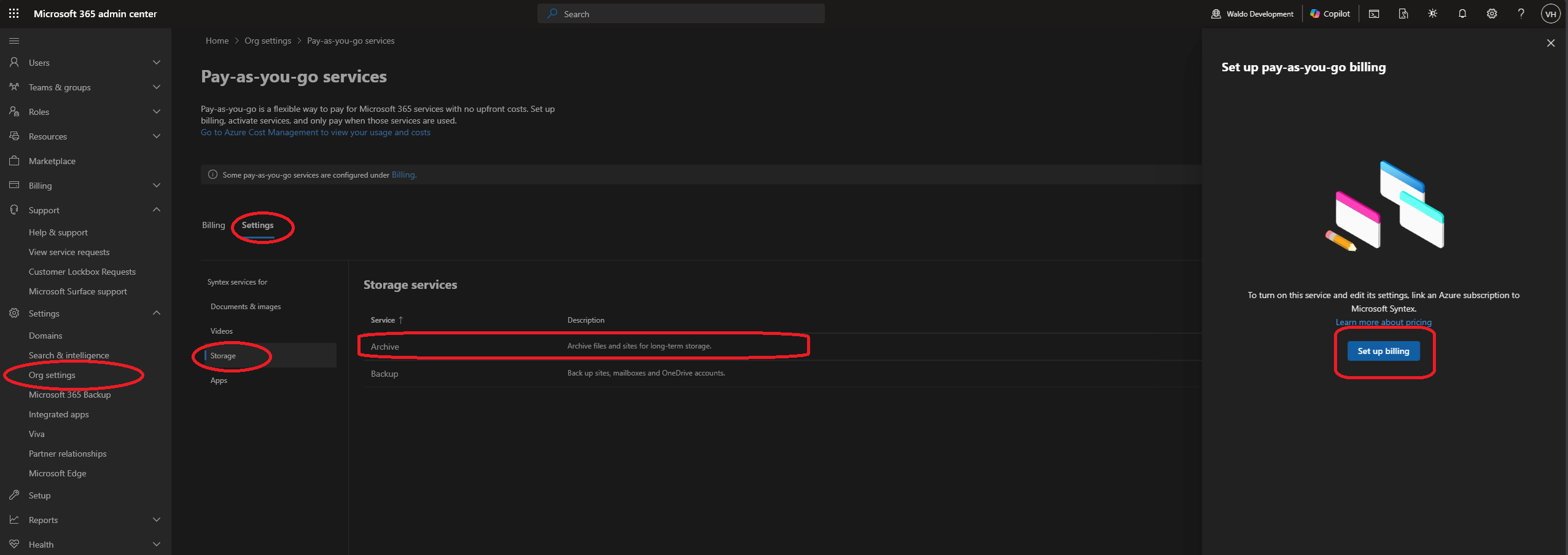
Task: Collapse navigation menu hamburger icon
Action: click(14, 41)
